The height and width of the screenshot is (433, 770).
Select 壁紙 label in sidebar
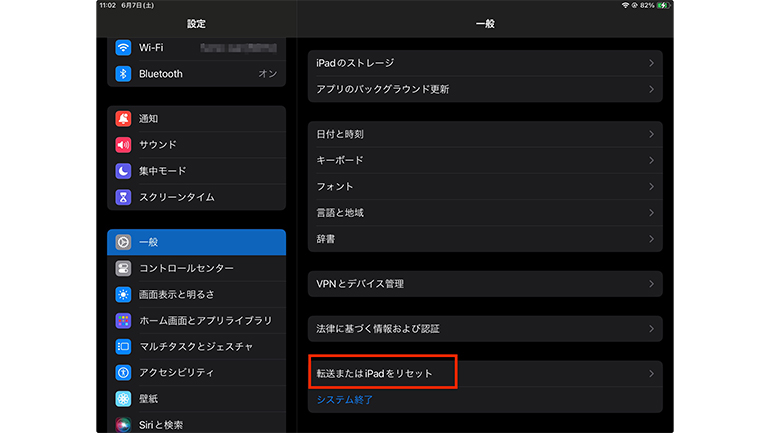[148, 399]
